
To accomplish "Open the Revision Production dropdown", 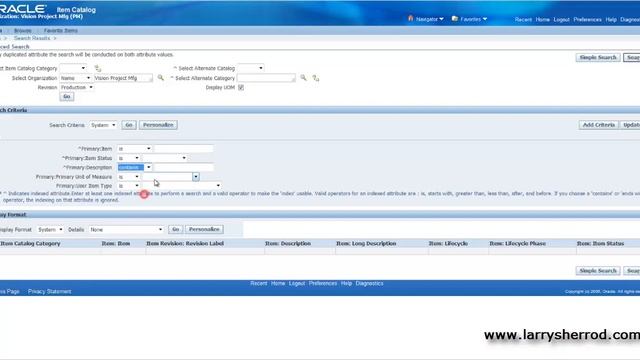I will click(x=77, y=87).
